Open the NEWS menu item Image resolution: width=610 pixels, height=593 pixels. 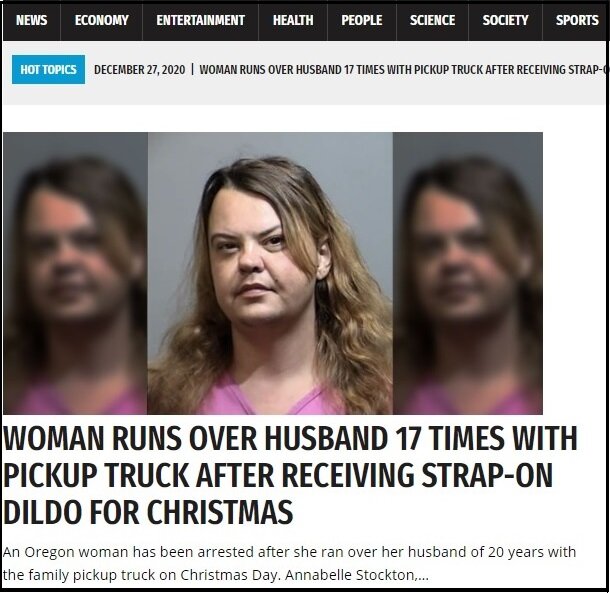32,21
